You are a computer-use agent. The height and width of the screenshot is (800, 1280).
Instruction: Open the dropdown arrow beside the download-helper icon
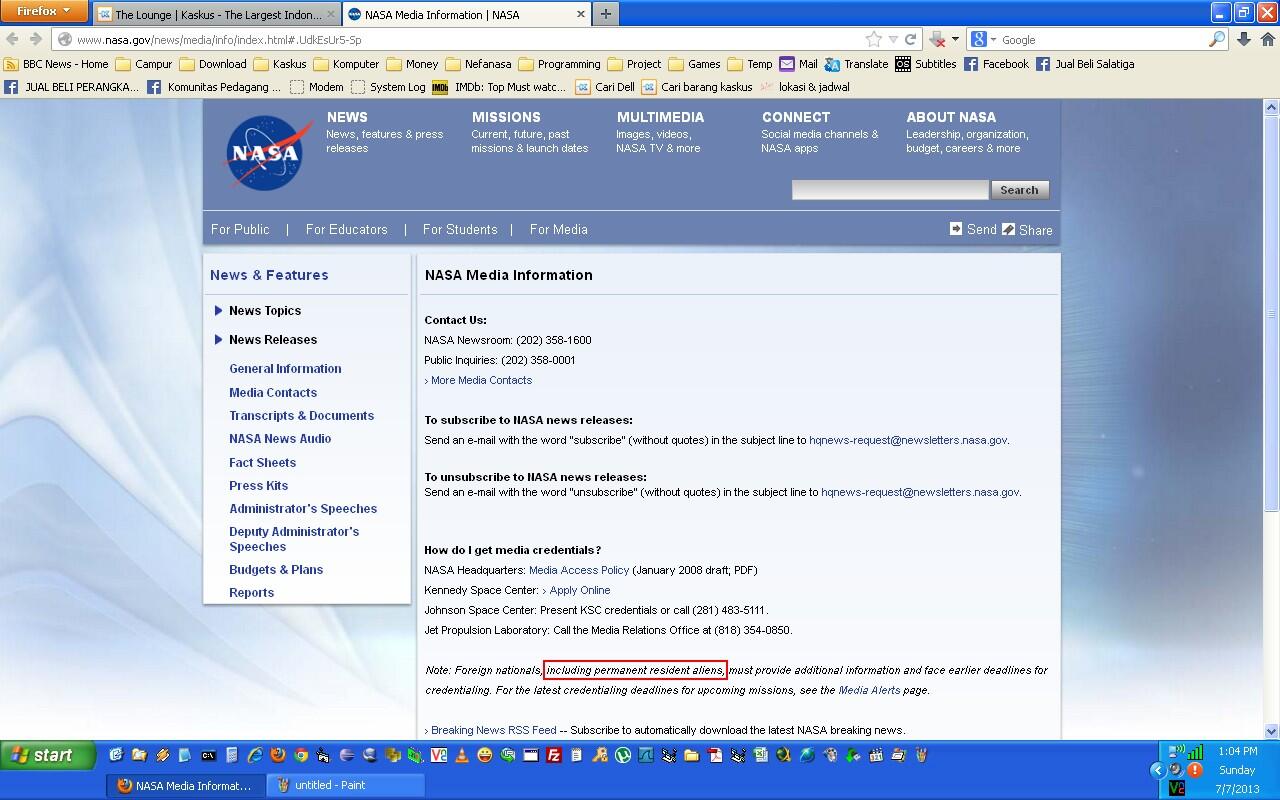click(955, 40)
